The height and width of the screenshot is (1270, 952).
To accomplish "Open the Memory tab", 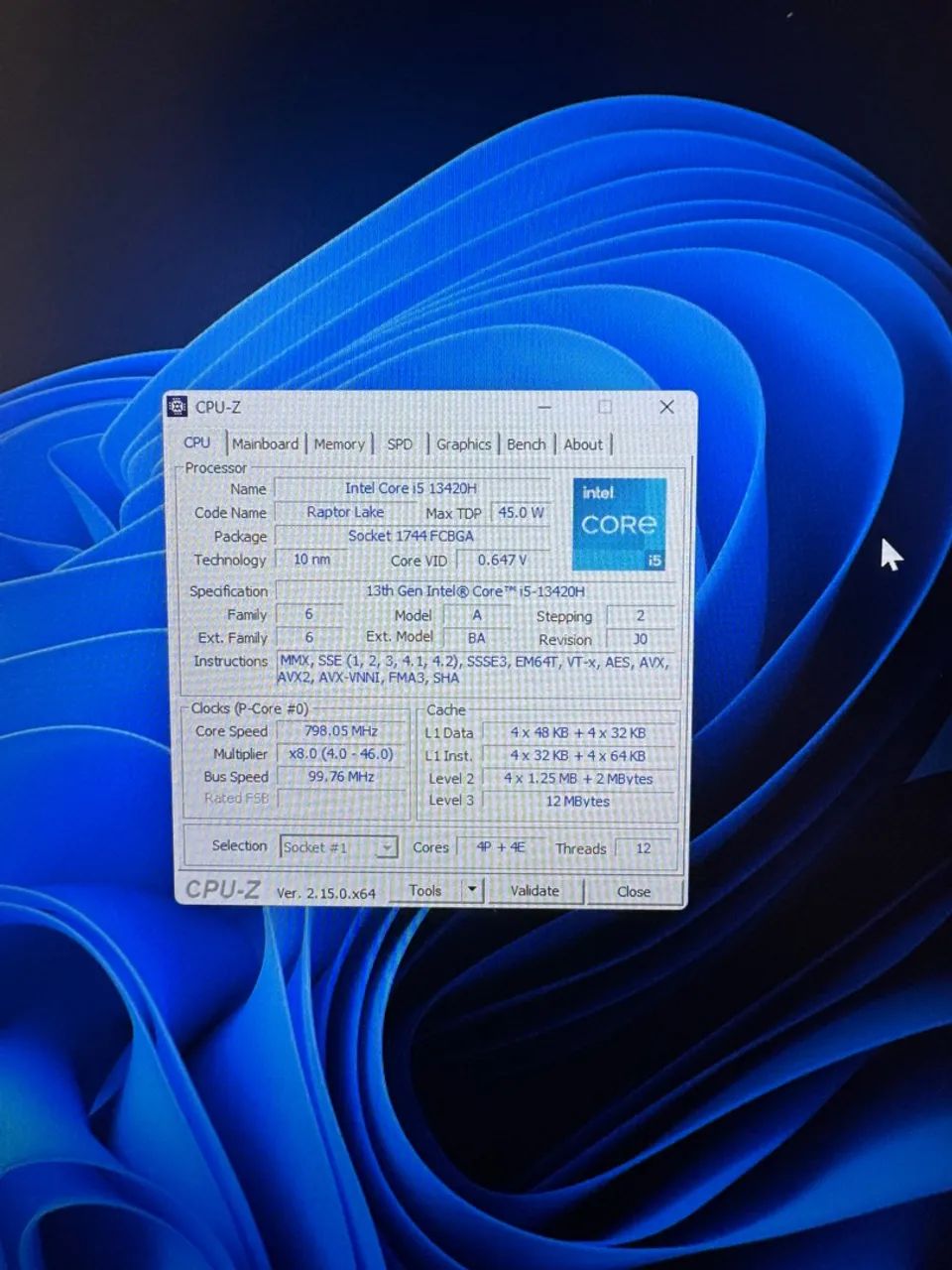I will (339, 444).
